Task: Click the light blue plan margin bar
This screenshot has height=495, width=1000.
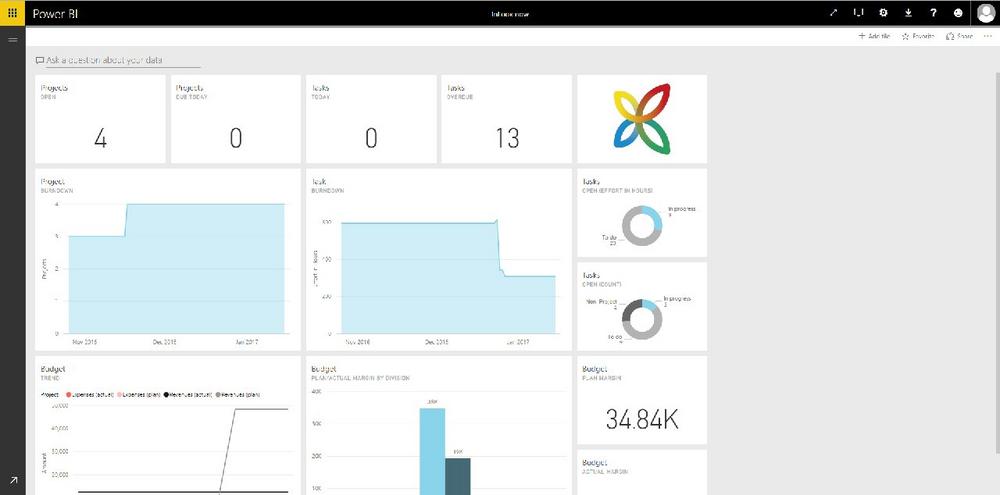Action: (x=432, y=452)
